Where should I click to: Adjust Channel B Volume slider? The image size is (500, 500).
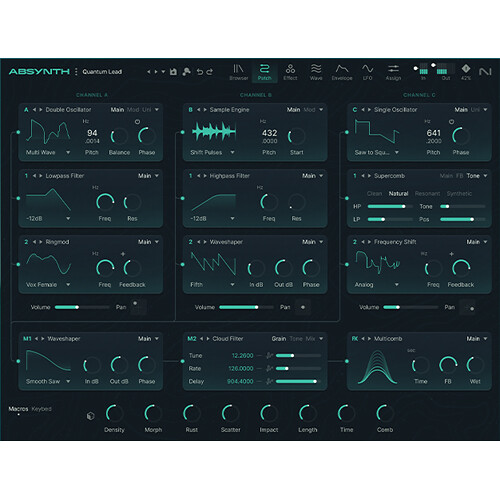coord(246,307)
